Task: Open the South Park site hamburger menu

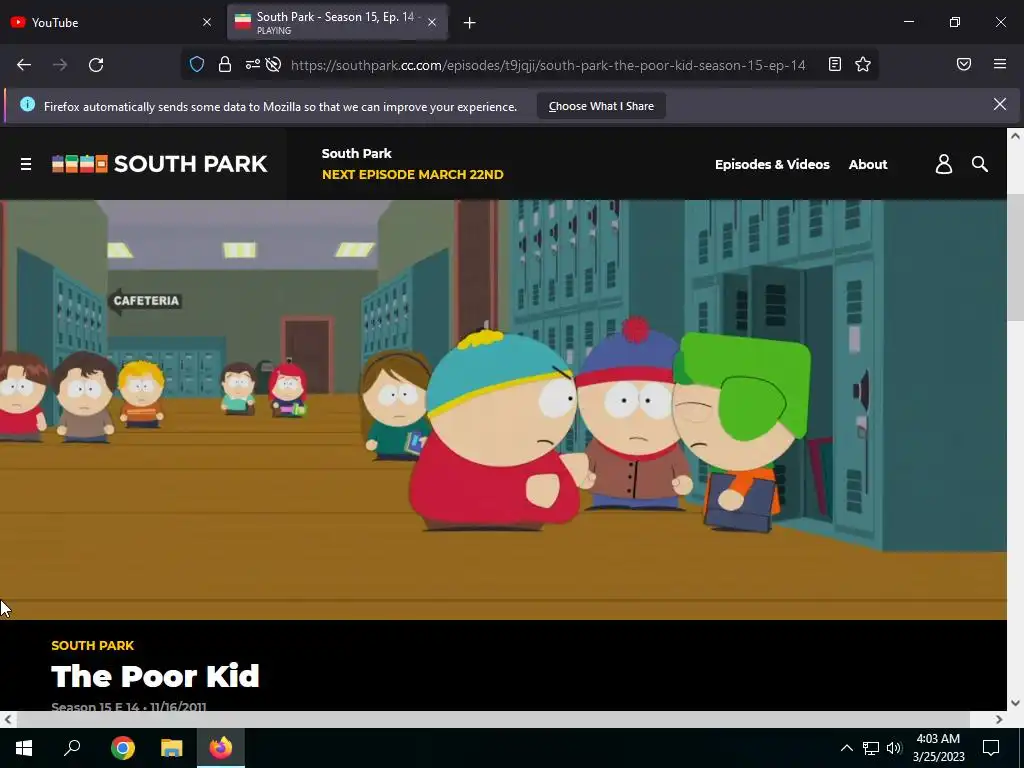Action: 26,164
